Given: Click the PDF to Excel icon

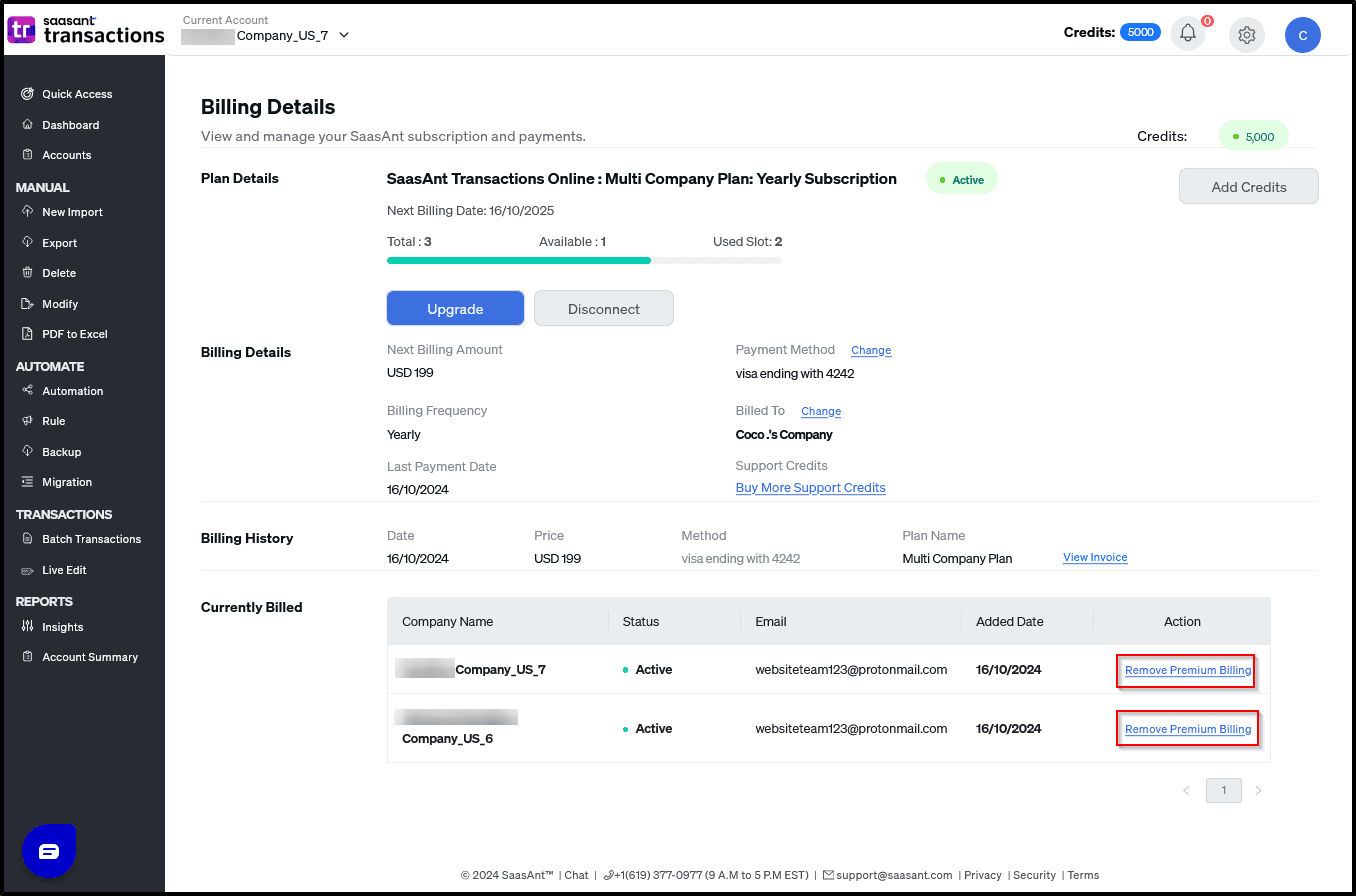Looking at the screenshot, I should tap(27, 334).
